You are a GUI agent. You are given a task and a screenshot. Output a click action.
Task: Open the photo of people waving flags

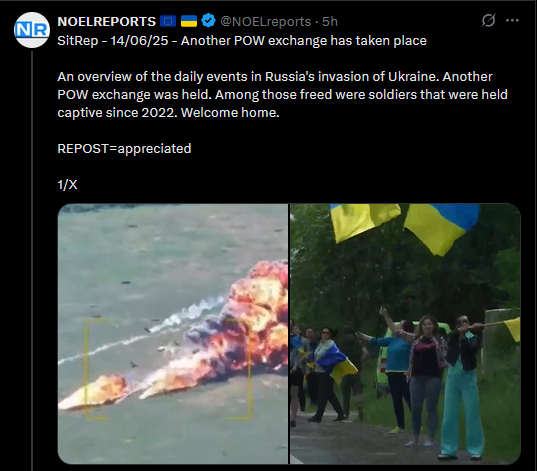point(405,334)
